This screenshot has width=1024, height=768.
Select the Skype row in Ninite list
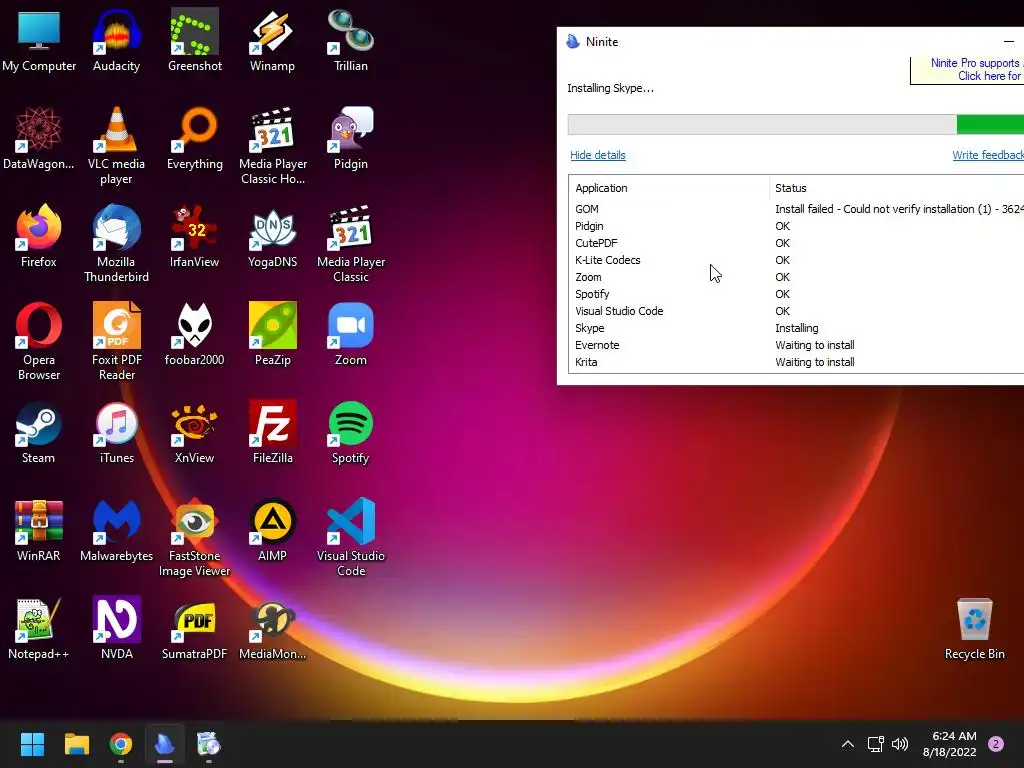click(x=796, y=328)
